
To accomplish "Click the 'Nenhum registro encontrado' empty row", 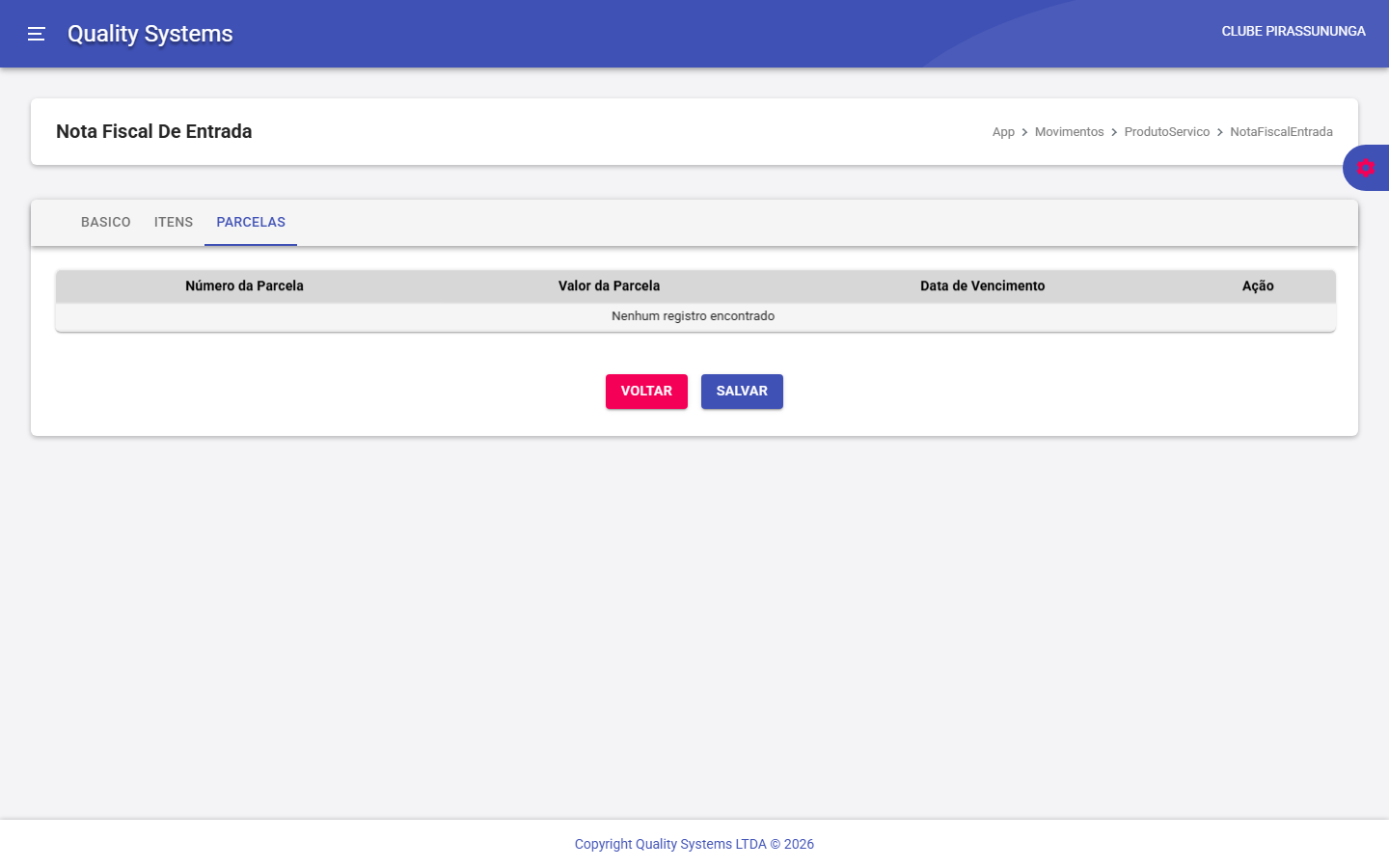I will pos(693,316).
